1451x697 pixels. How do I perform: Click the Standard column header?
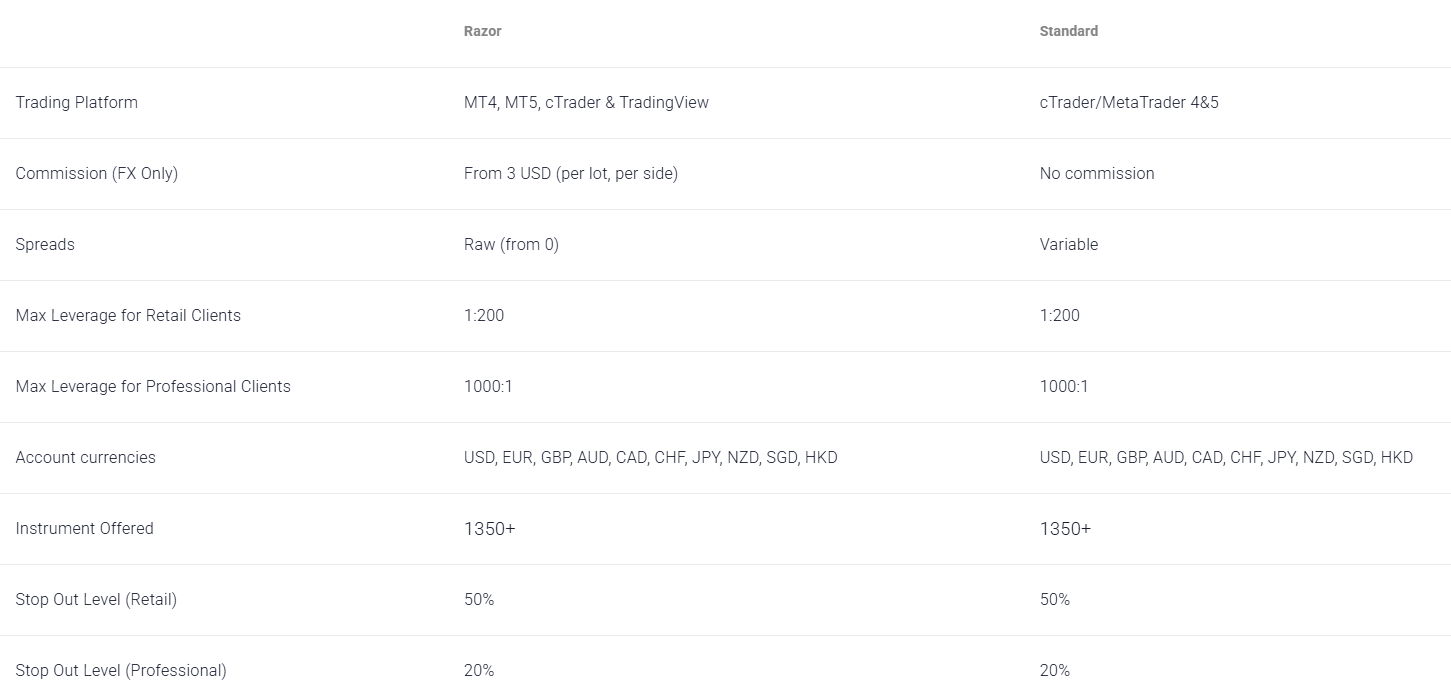pos(1068,31)
